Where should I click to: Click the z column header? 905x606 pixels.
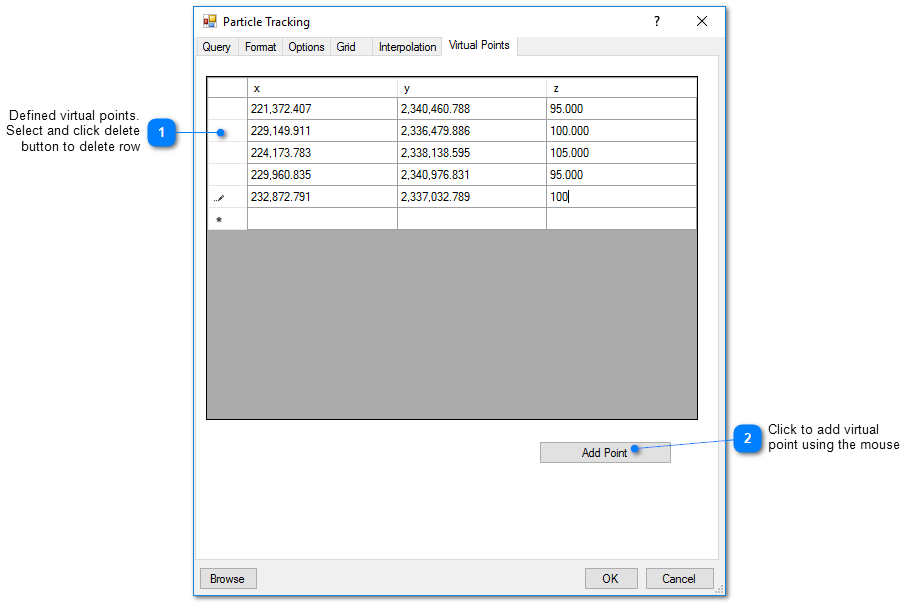click(620, 87)
